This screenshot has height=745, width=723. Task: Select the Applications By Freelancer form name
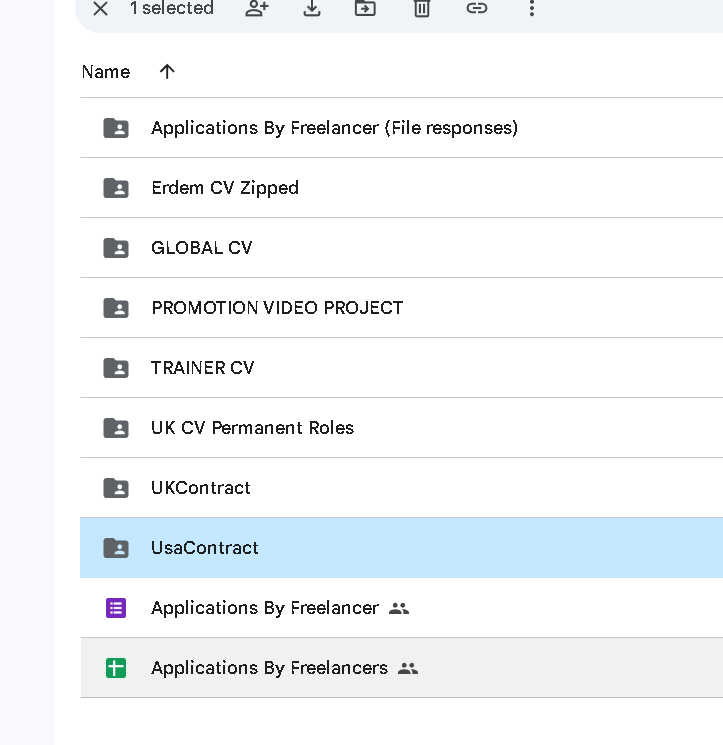pos(265,608)
